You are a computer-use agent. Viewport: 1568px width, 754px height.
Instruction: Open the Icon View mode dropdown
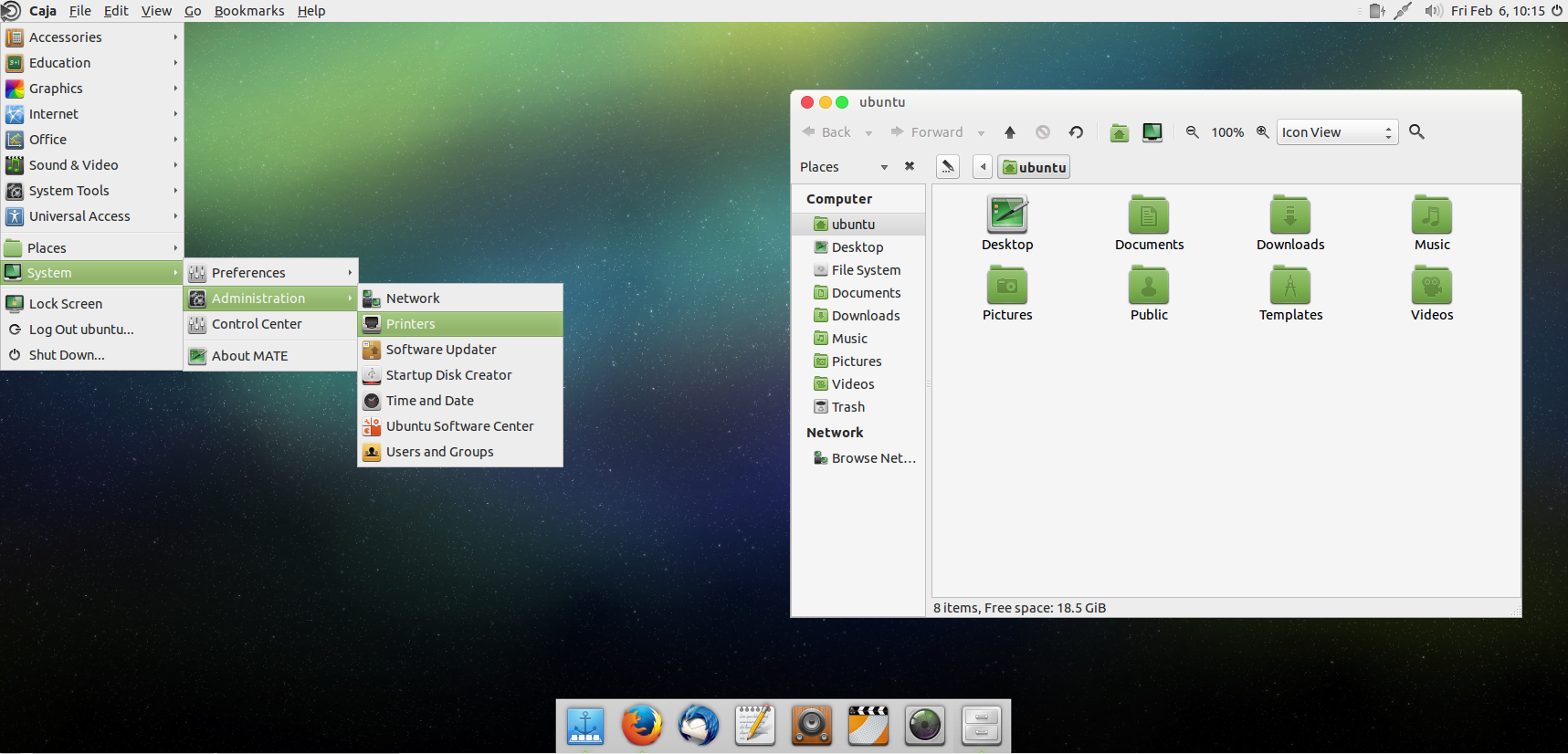point(1337,132)
